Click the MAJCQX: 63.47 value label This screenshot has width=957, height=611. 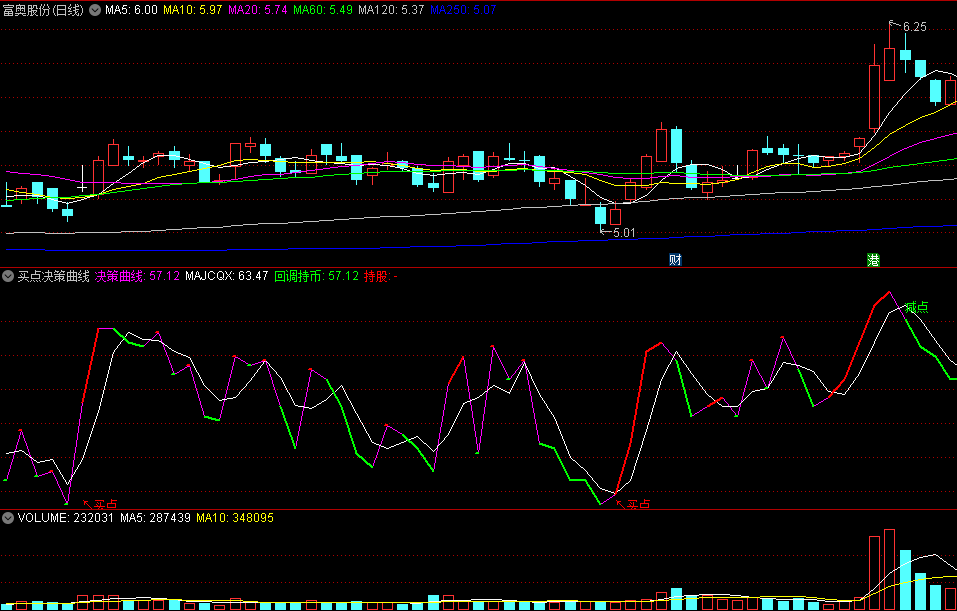226,277
